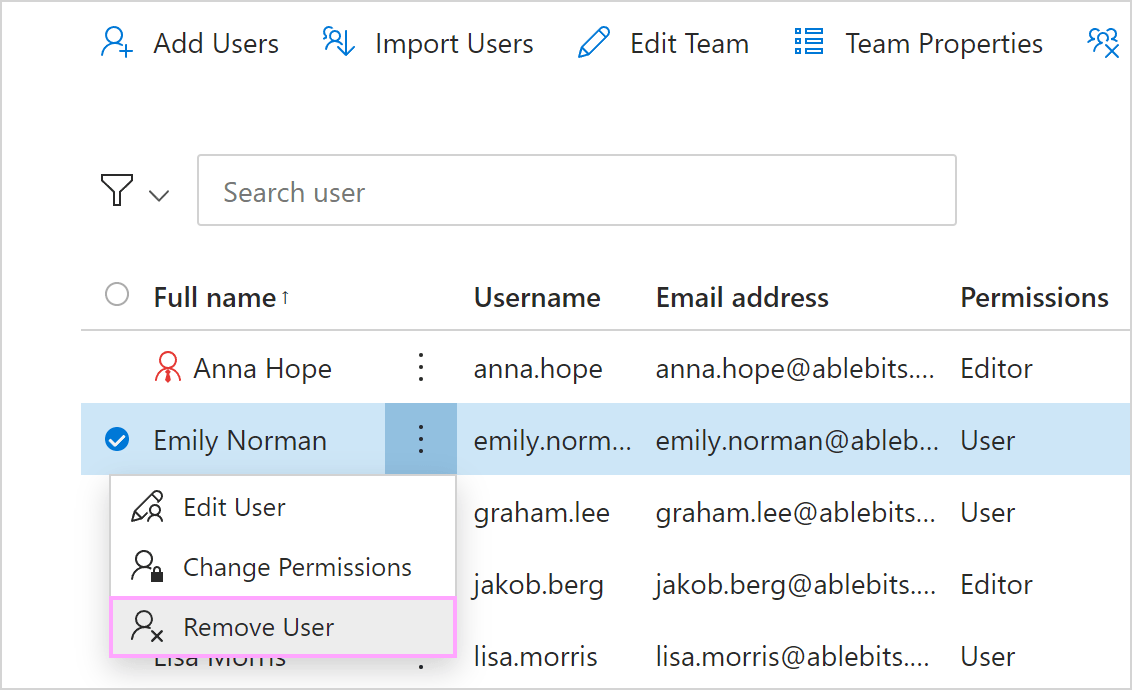The image size is (1132, 690).
Task: Click jakob.berg@ablebits email cell
Action: [796, 585]
